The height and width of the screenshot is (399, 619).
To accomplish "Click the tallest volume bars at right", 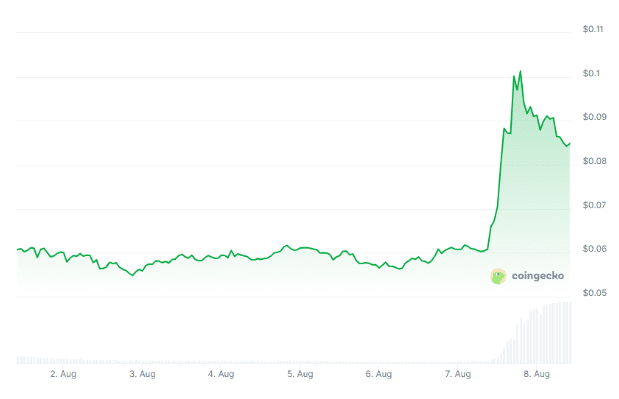I will coord(563,333).
